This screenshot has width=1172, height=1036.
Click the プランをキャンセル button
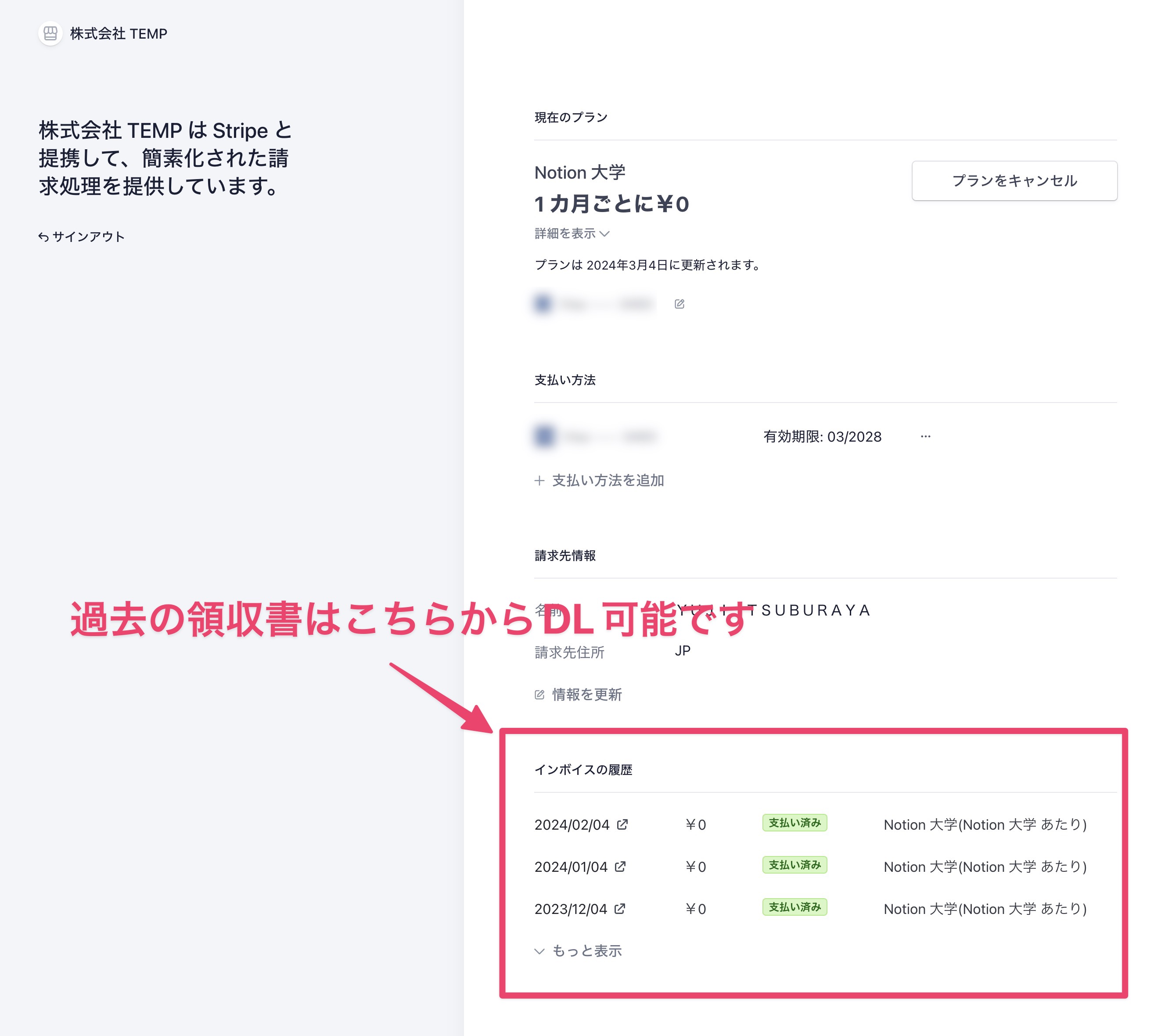1014,180
